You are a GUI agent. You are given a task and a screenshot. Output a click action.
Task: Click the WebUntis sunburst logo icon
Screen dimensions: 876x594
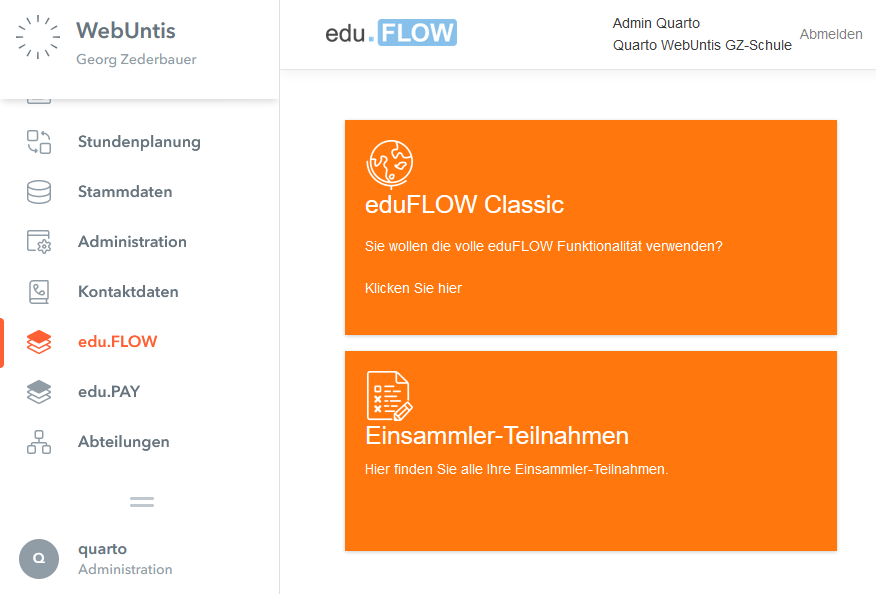pos(39,37)
